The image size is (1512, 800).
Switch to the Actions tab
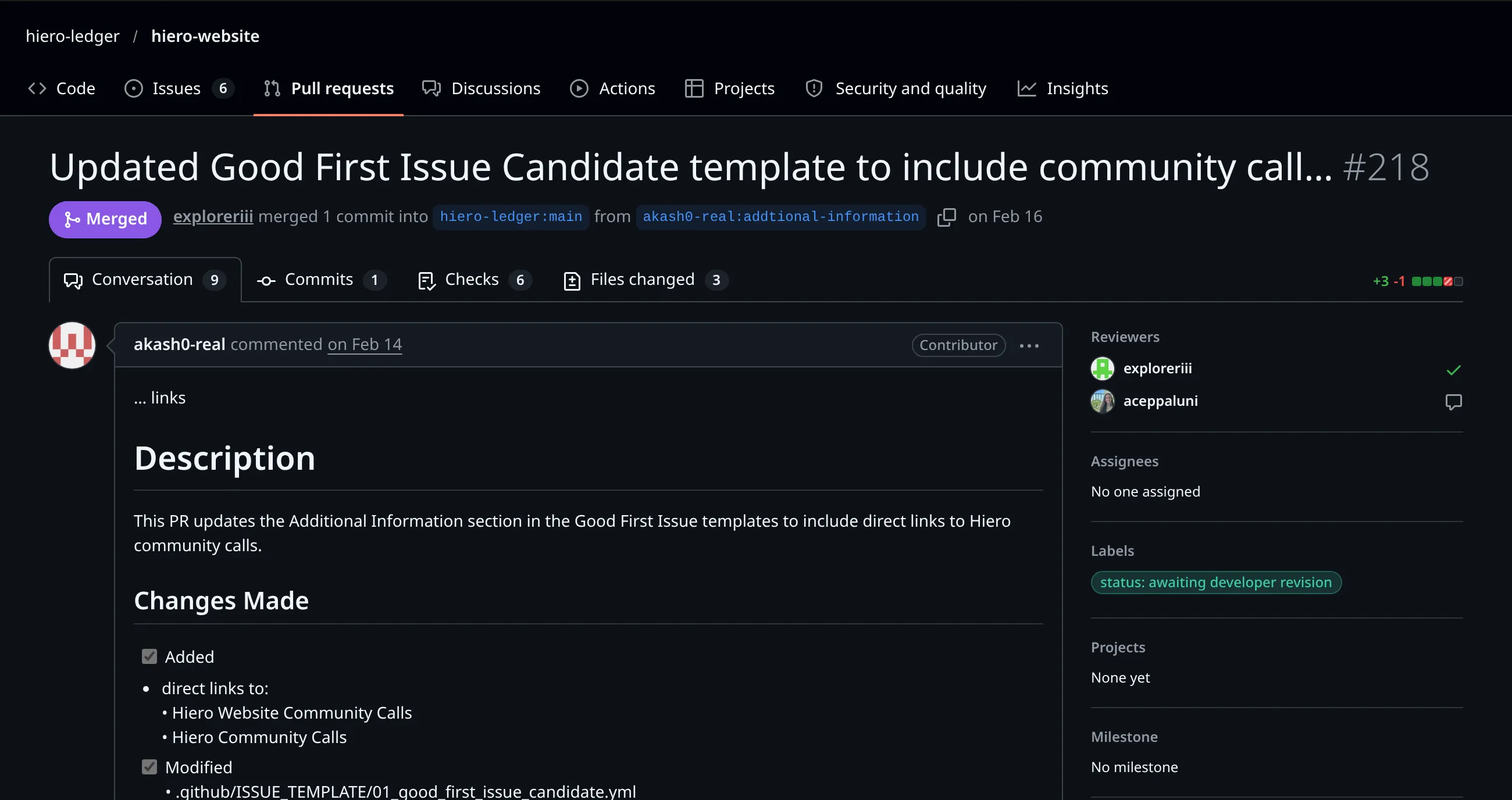pos(612,88)
